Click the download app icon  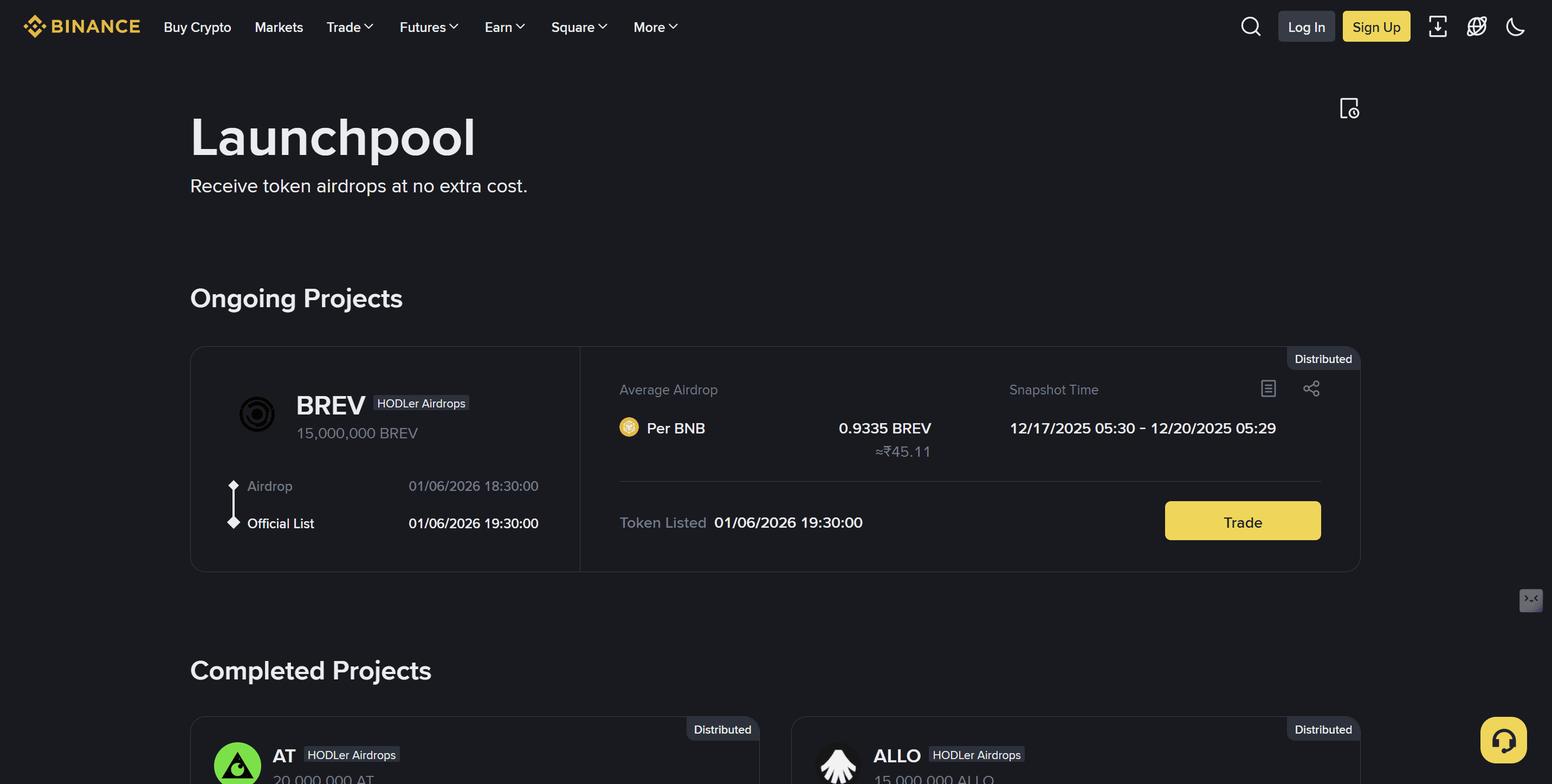(x=1438, y=27)
